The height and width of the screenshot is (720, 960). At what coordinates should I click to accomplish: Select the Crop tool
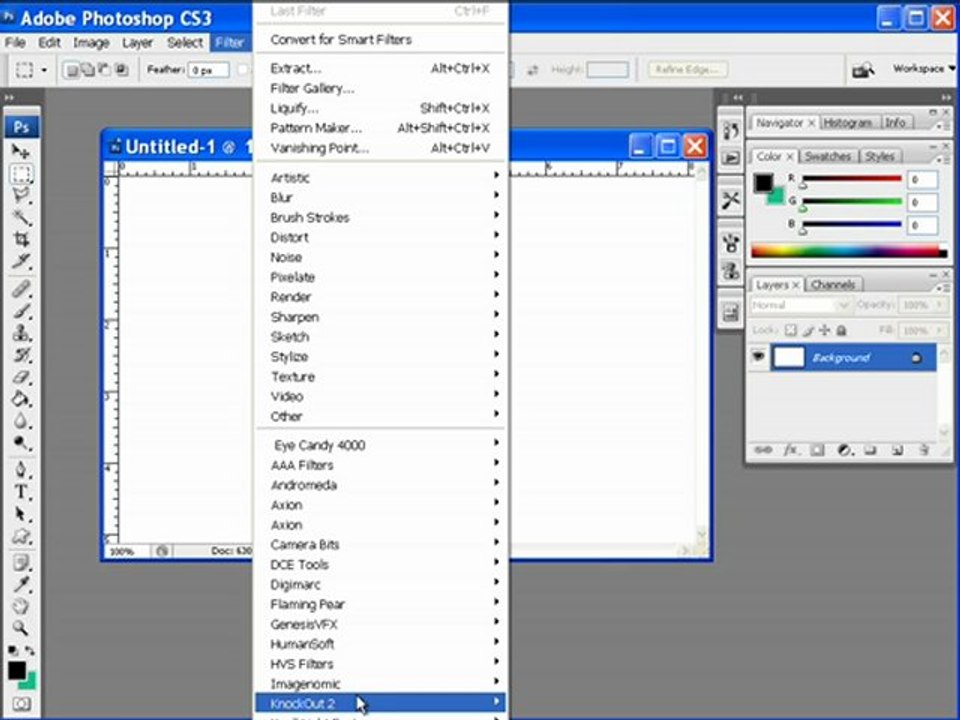click(21, 239)
